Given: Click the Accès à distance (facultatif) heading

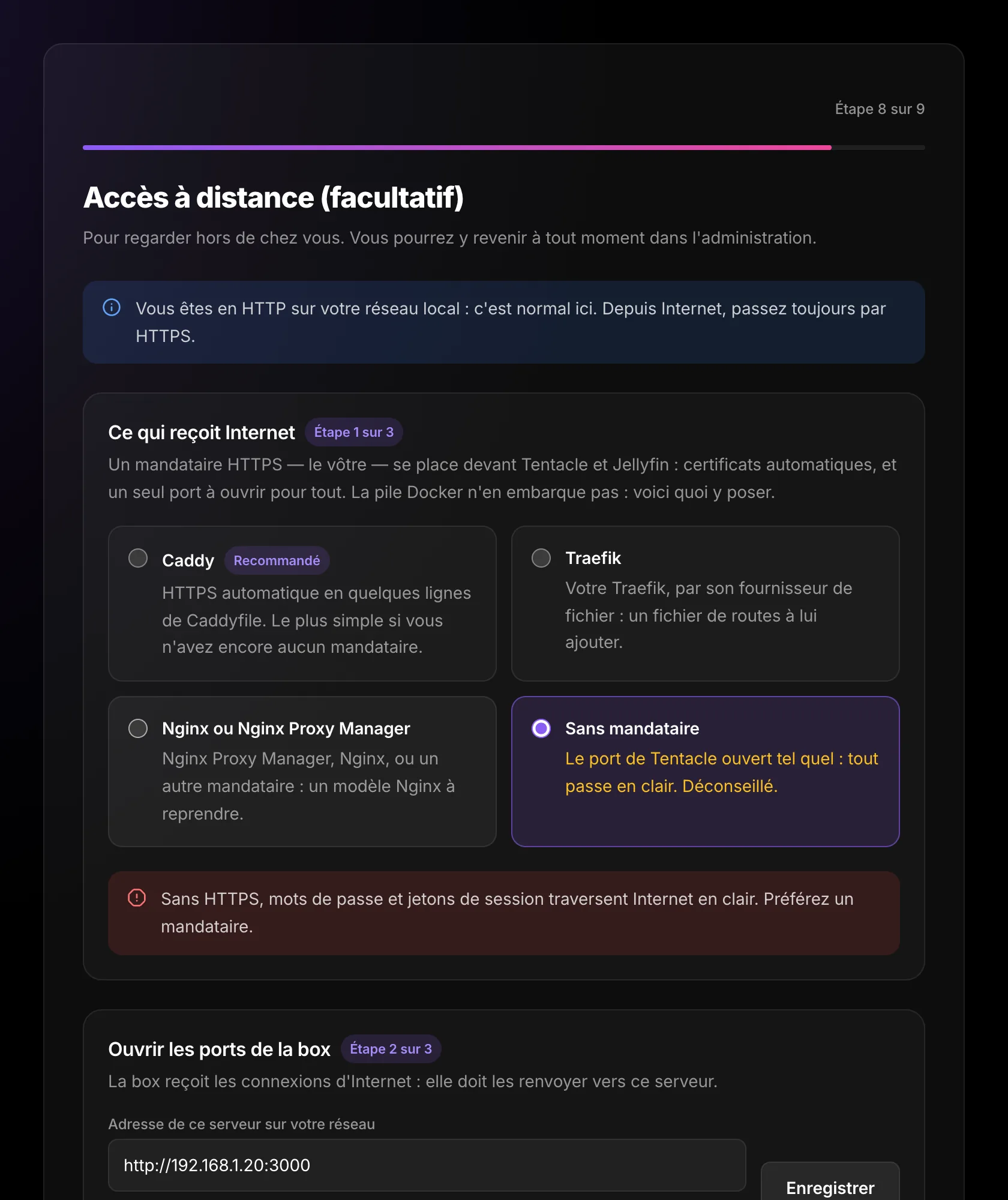Looking at the screenshot, I should point(274,198).
